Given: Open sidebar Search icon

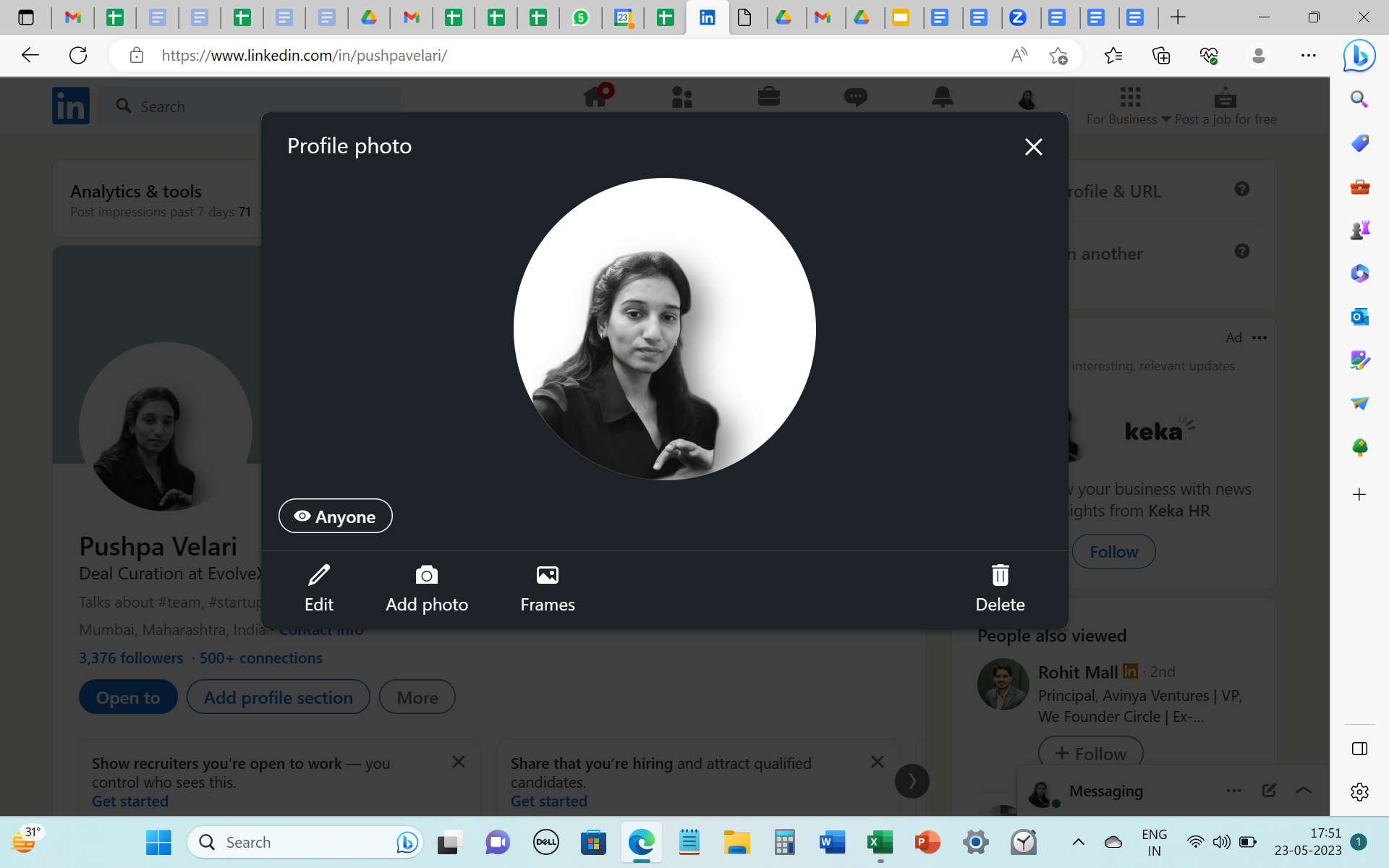Looking at the screenshot, I should pyautogui.click(x=1359, y=99).
